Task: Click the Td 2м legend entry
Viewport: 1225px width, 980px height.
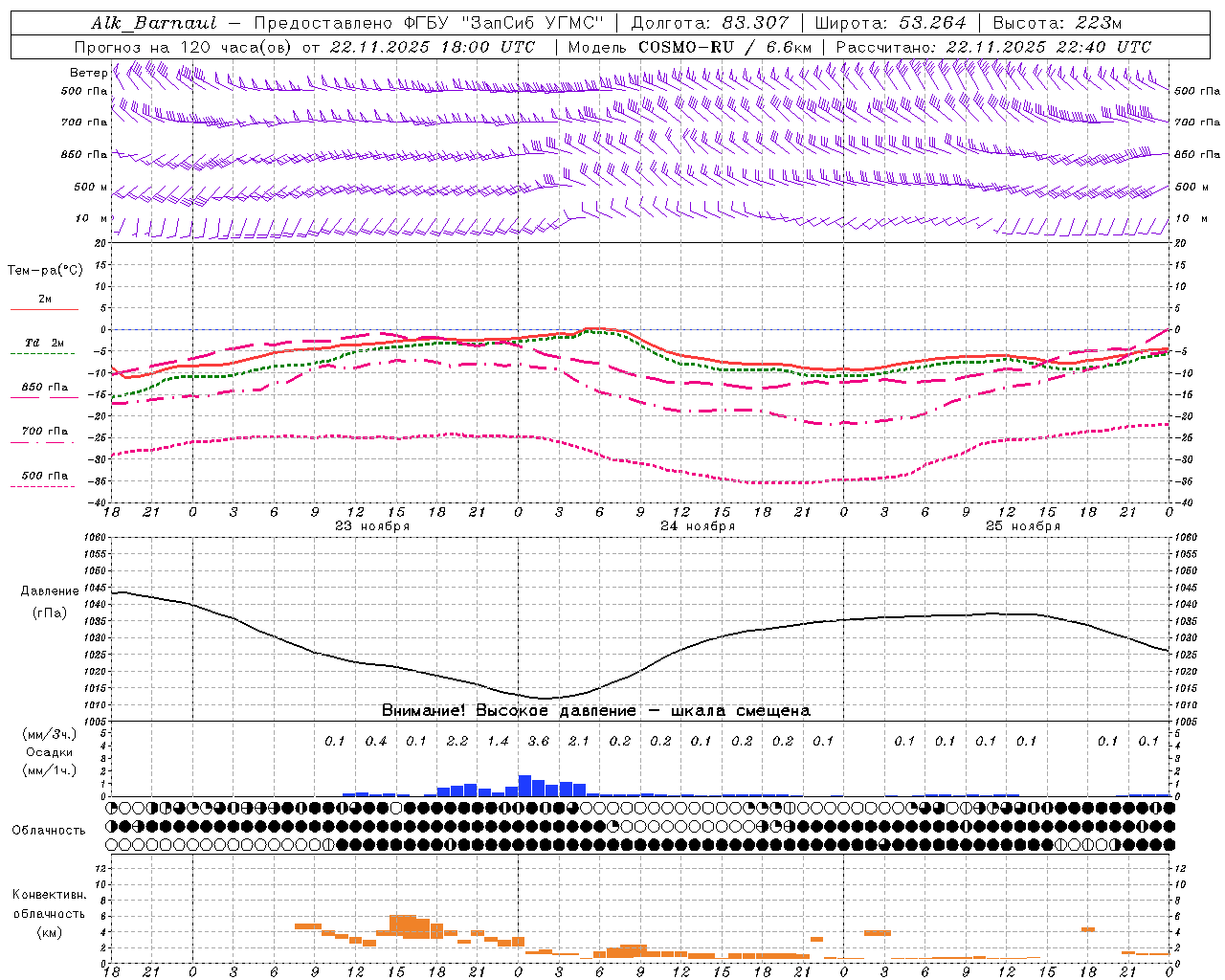Action: tap(45, 343)
